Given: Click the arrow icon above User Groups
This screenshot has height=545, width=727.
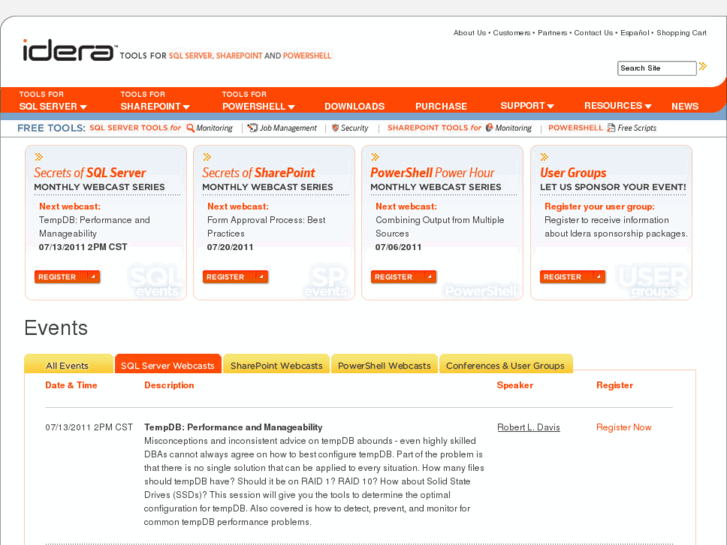Looking at the screenshot, I should pyautogui.click(x=544, y=157).
